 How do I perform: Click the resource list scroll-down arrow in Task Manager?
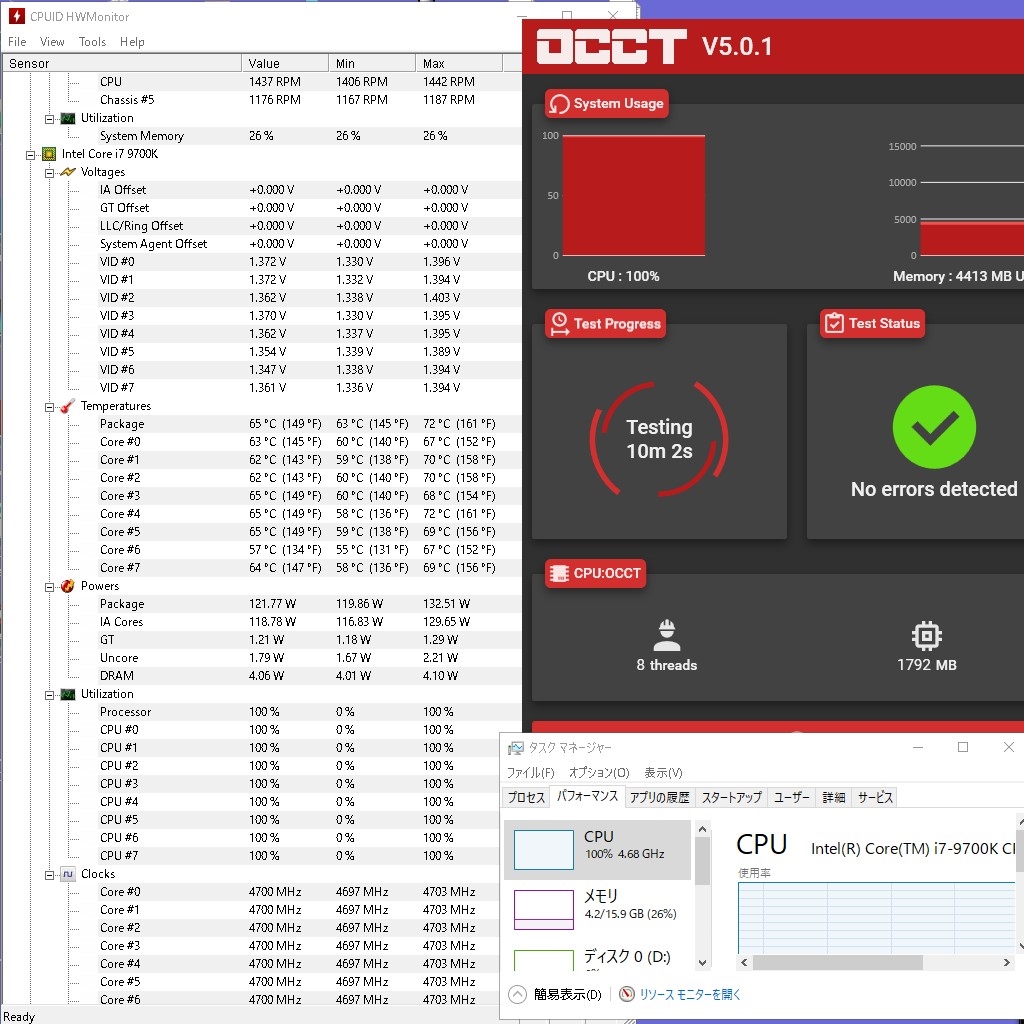702,962
